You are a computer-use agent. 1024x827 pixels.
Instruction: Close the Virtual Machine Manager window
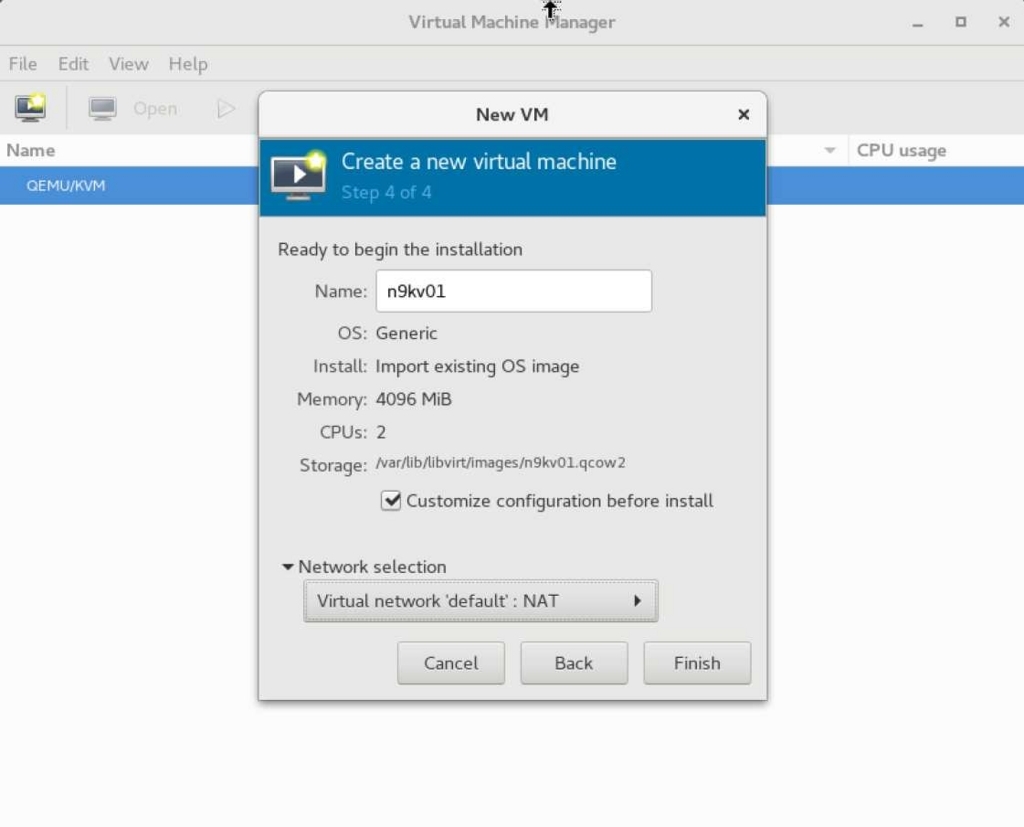[1004, 22]
